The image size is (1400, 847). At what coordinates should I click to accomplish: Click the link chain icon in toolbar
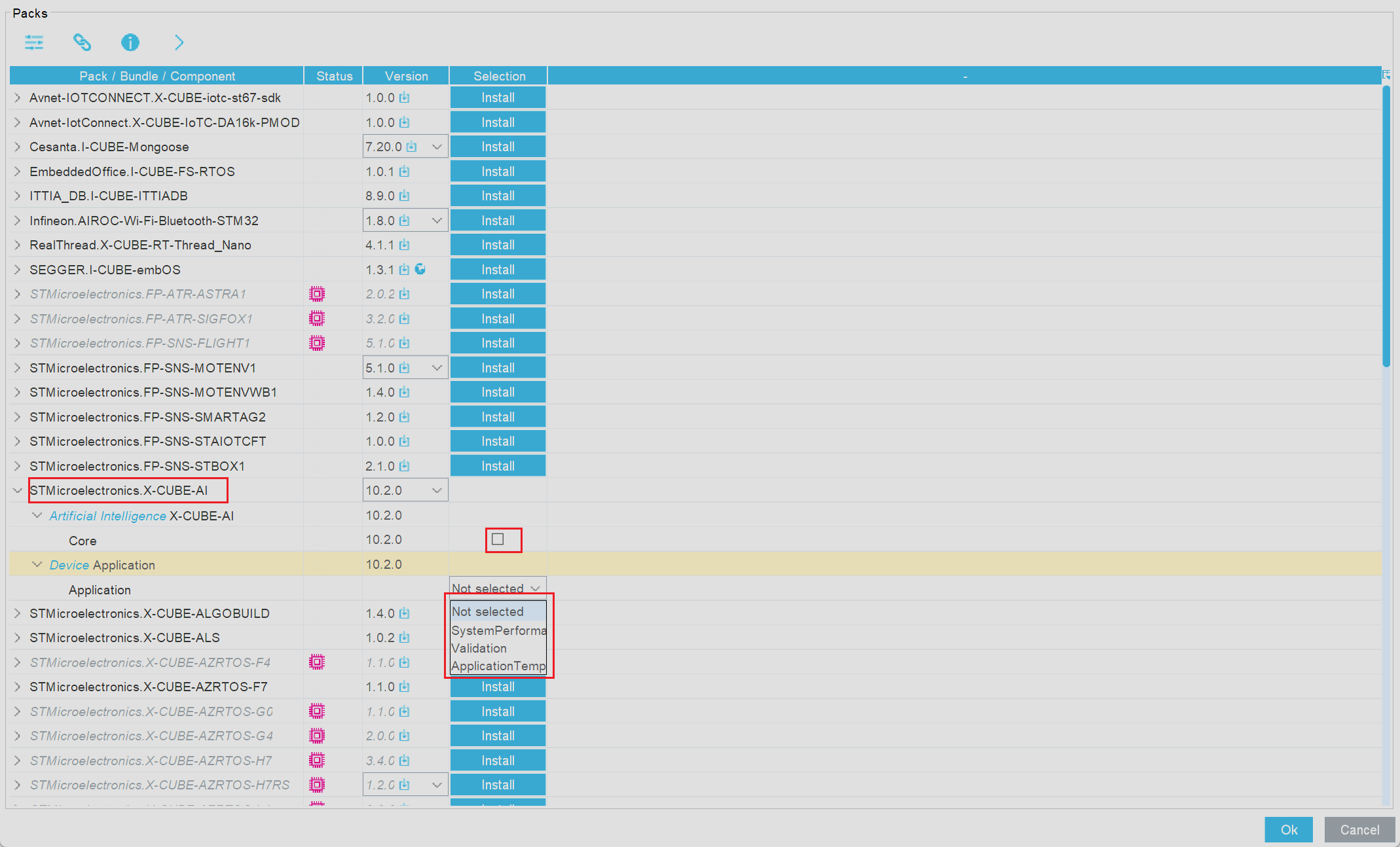tap(82, 43)
